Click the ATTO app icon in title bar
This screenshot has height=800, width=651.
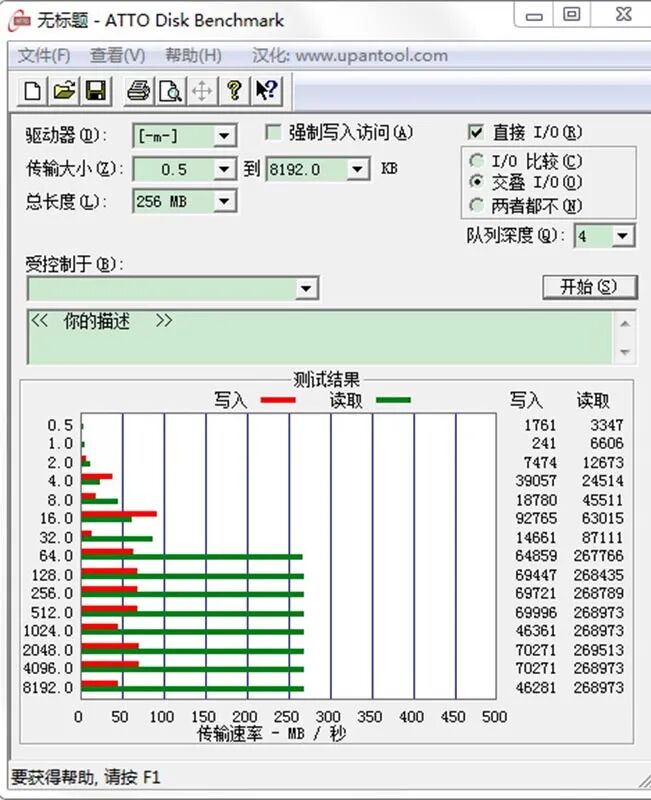tap(20, 20)
